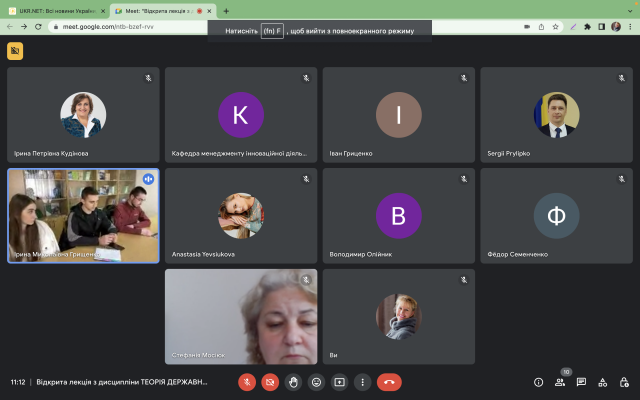Image resolution: width=640 pixels, height=400 pixels.
Task: Select your own tile labeled Ви
Action: pos(399,316)
